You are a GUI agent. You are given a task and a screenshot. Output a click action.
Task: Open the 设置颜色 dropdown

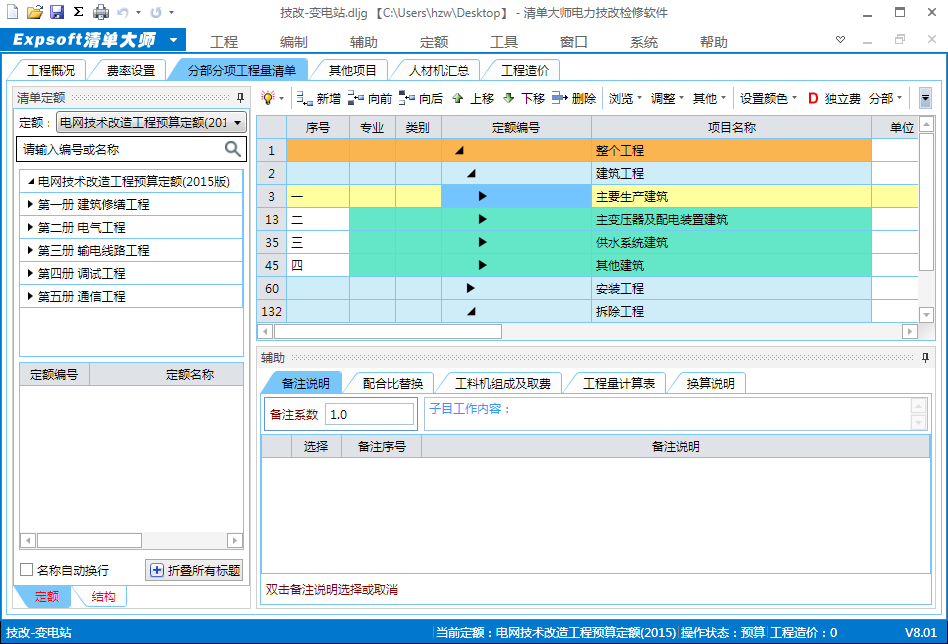[x=768, y=99]
